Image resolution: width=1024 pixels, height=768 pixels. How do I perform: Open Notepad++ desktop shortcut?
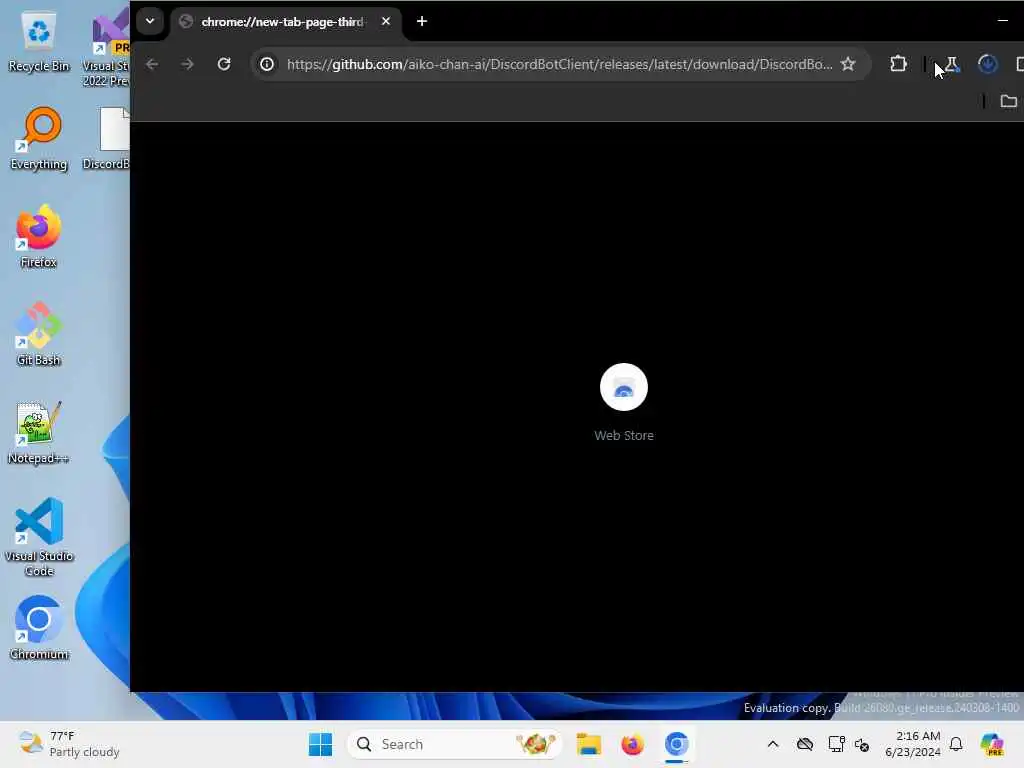39,432
